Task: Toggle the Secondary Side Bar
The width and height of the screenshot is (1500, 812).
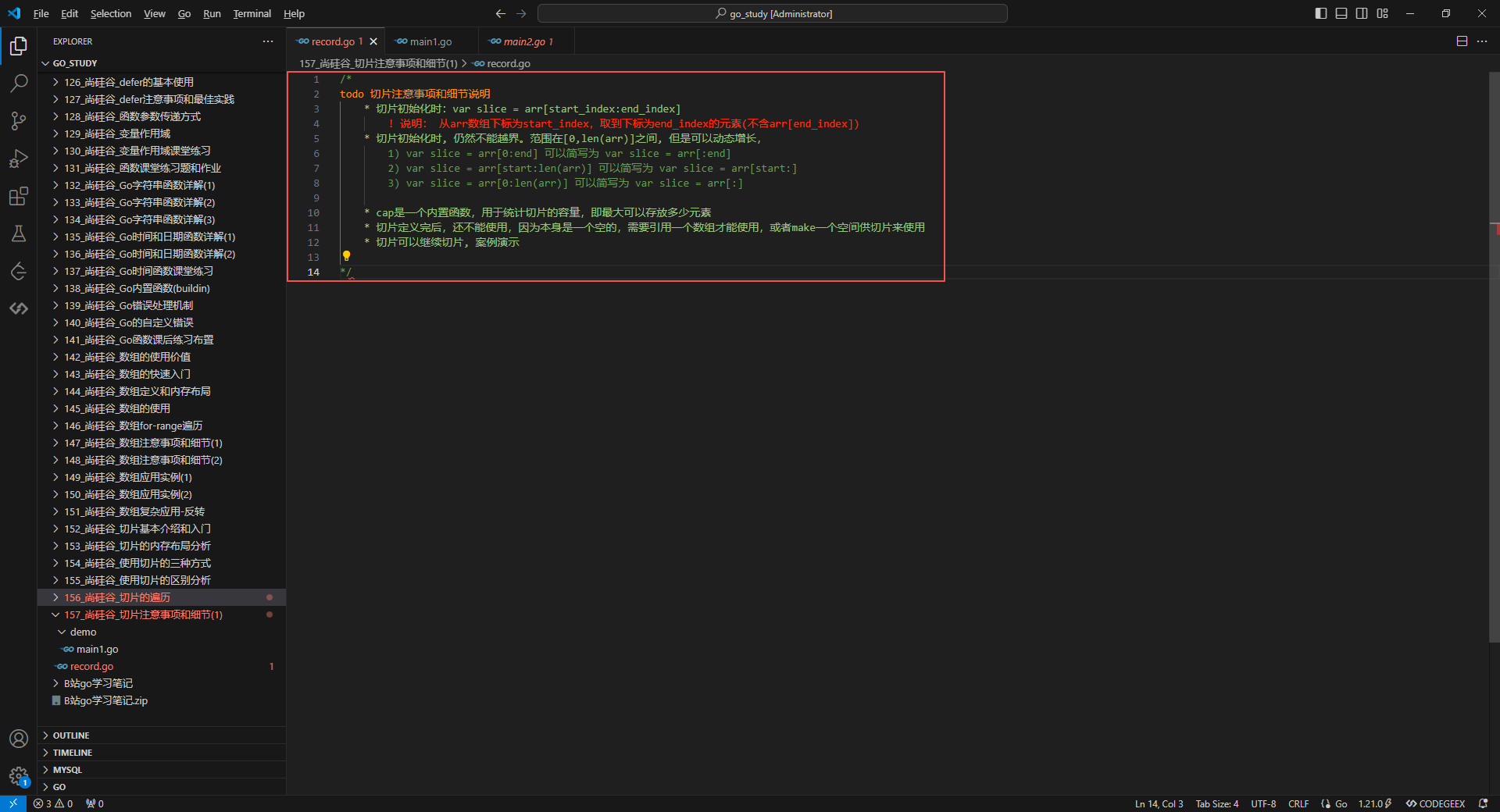Action: (x=1362, y=13)
